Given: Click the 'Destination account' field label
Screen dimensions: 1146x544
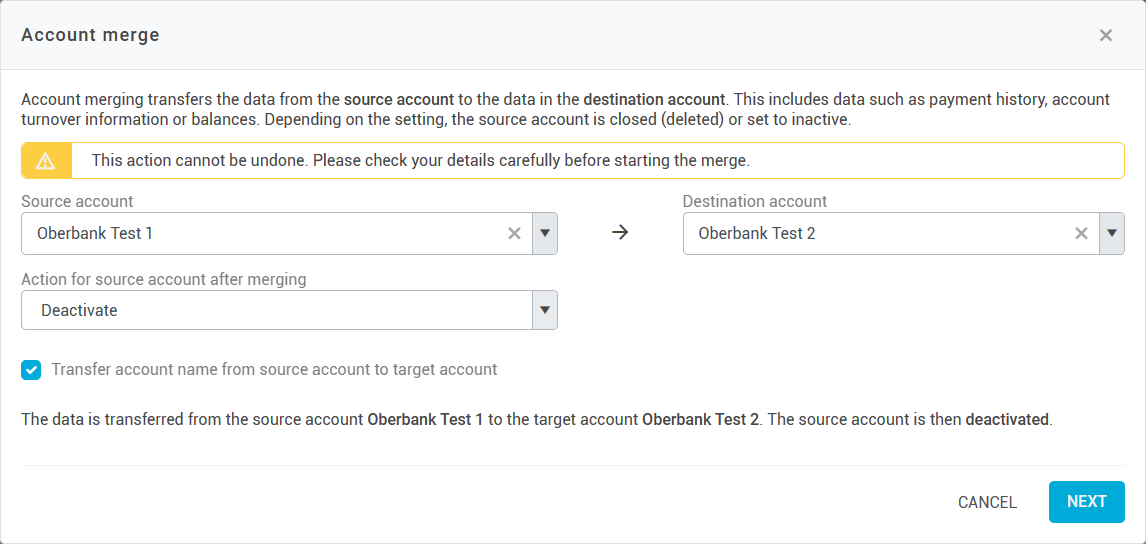Looking at the screenshot, I should coord(755,201).
